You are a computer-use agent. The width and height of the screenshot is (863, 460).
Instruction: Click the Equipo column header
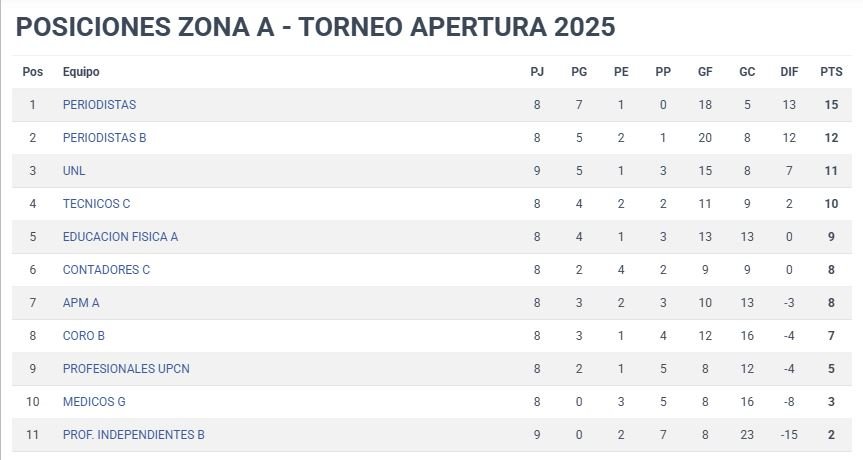81,72
